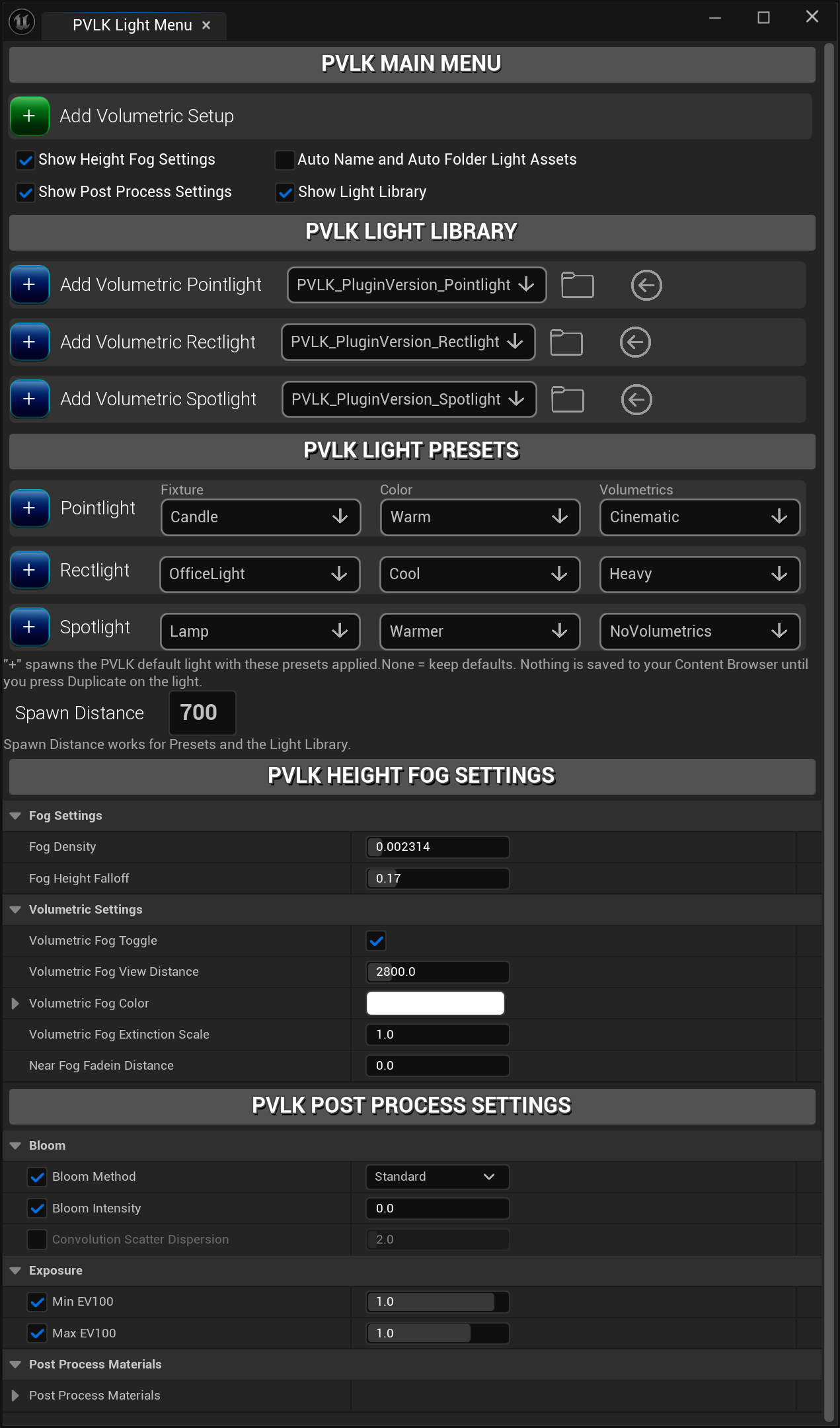Open PVLK_PluginVersion_Pointlight dropdown

[416, 285]
